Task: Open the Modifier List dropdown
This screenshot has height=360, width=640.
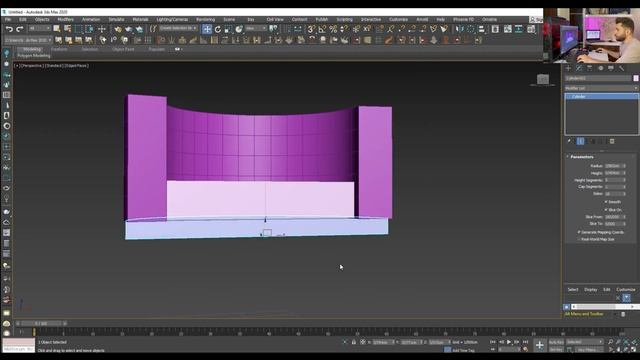Action: tap(601, 88)
